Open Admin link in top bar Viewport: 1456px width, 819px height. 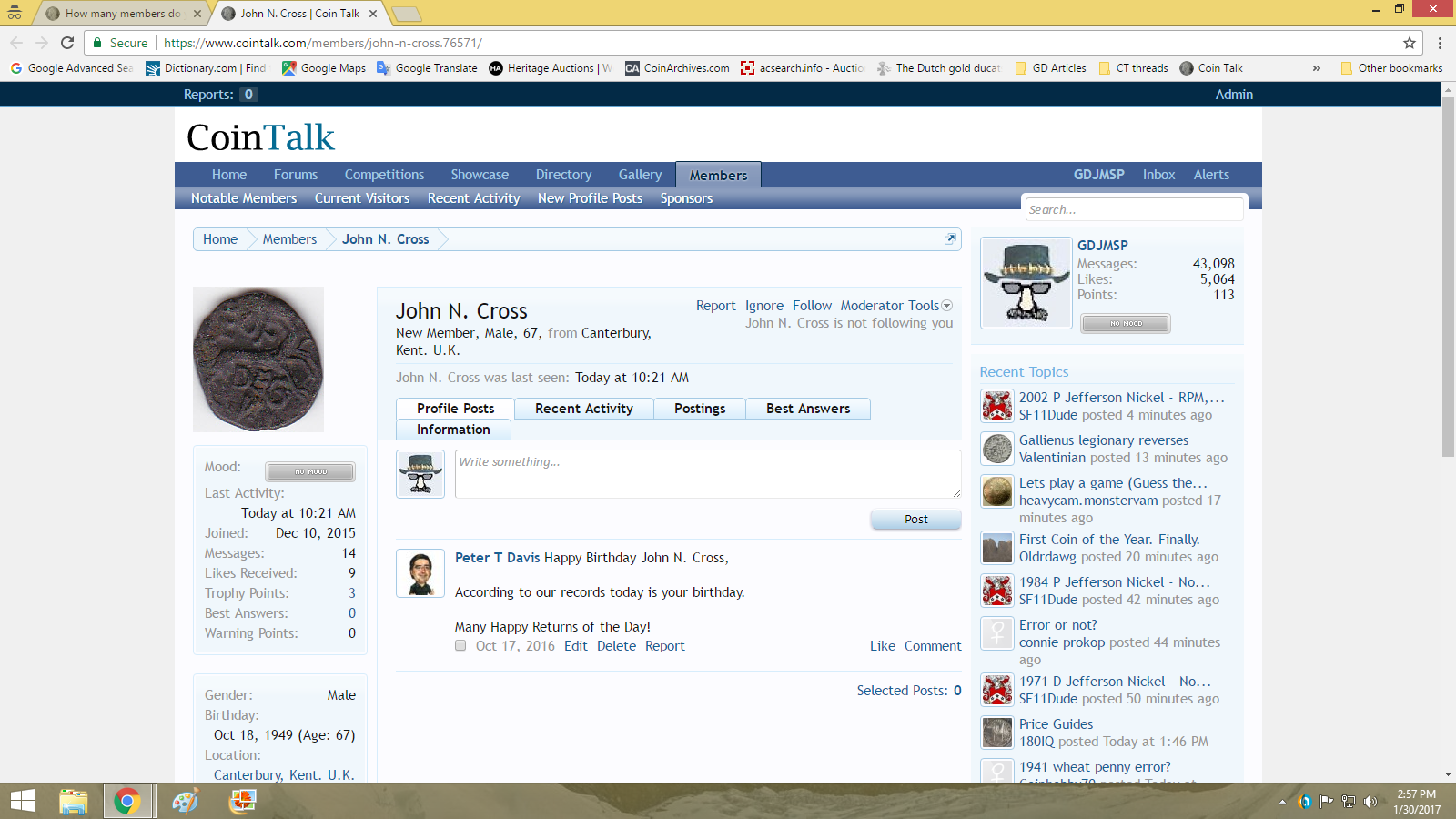pyautogui.click(x=1234, y=95)
